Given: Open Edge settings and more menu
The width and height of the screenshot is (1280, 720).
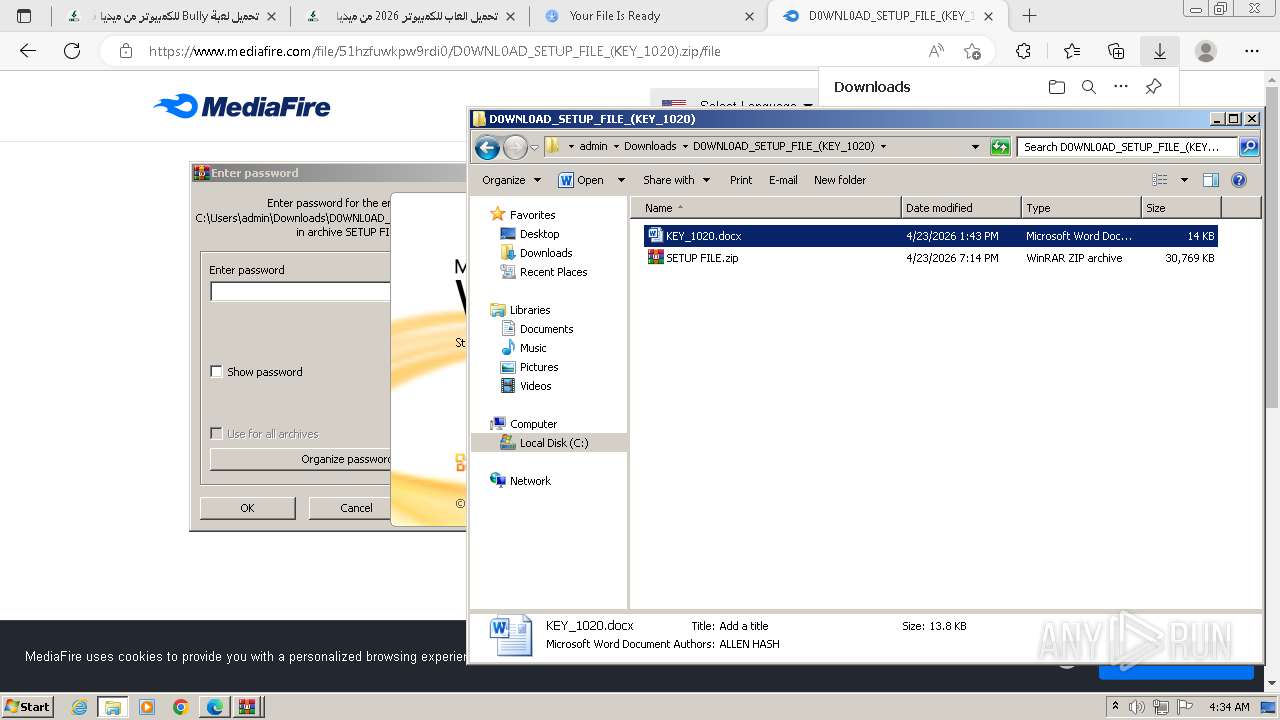Looking at the screenshot, I should click(x=1252, y=51).
